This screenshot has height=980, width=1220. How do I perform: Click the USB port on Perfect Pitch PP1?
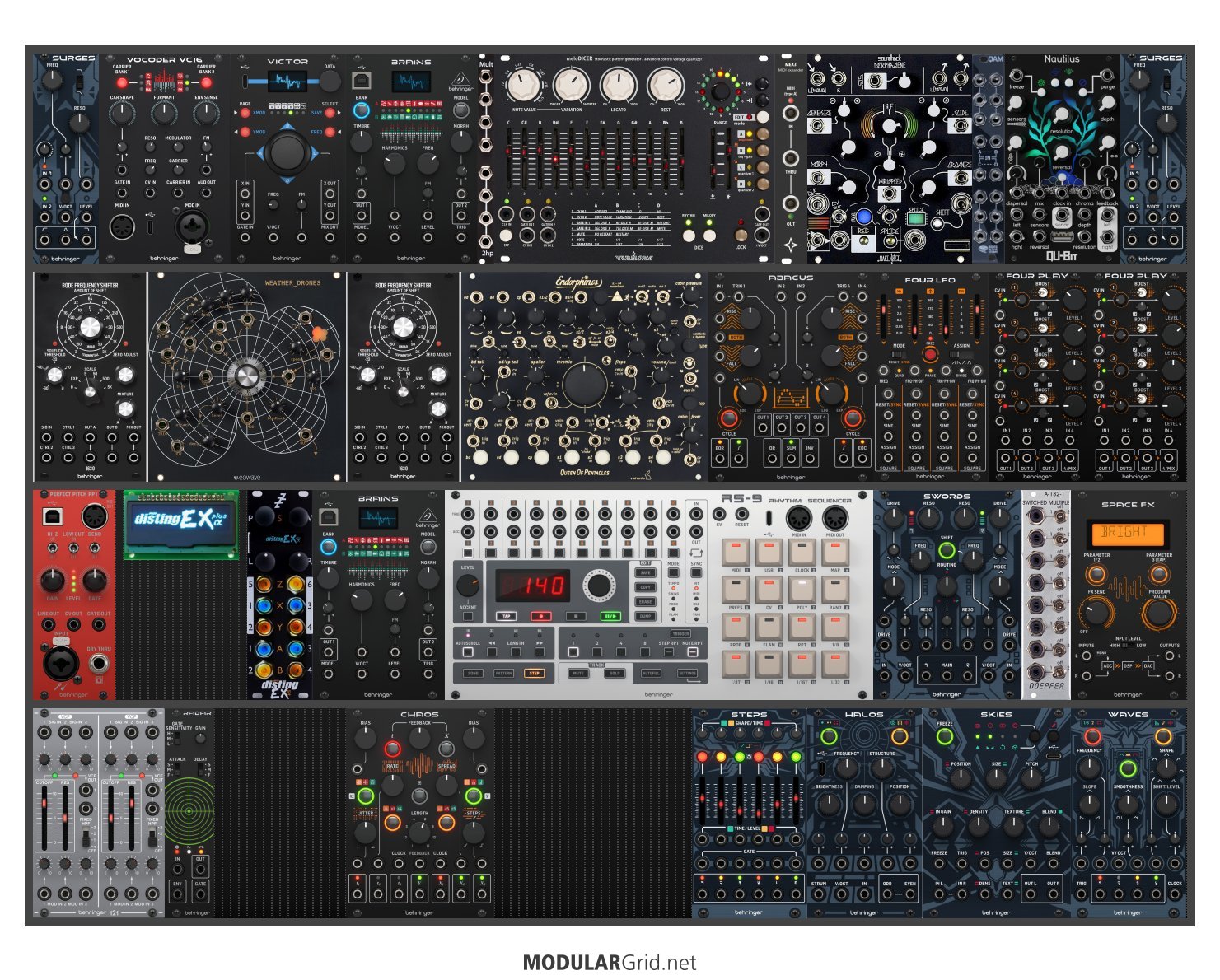click(53, 516)
